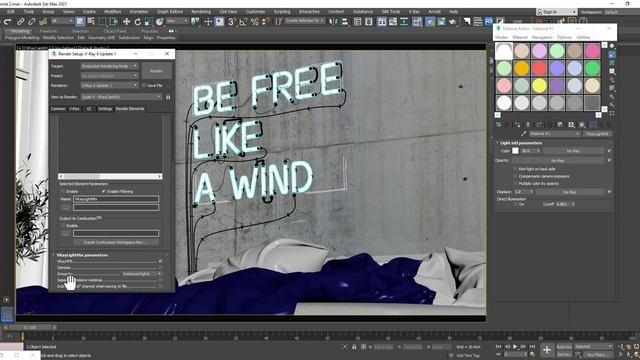This screenshot has height=360, width=640.
Task: Toggle Enable under Output to Combustion
Action: pos(63,225)
